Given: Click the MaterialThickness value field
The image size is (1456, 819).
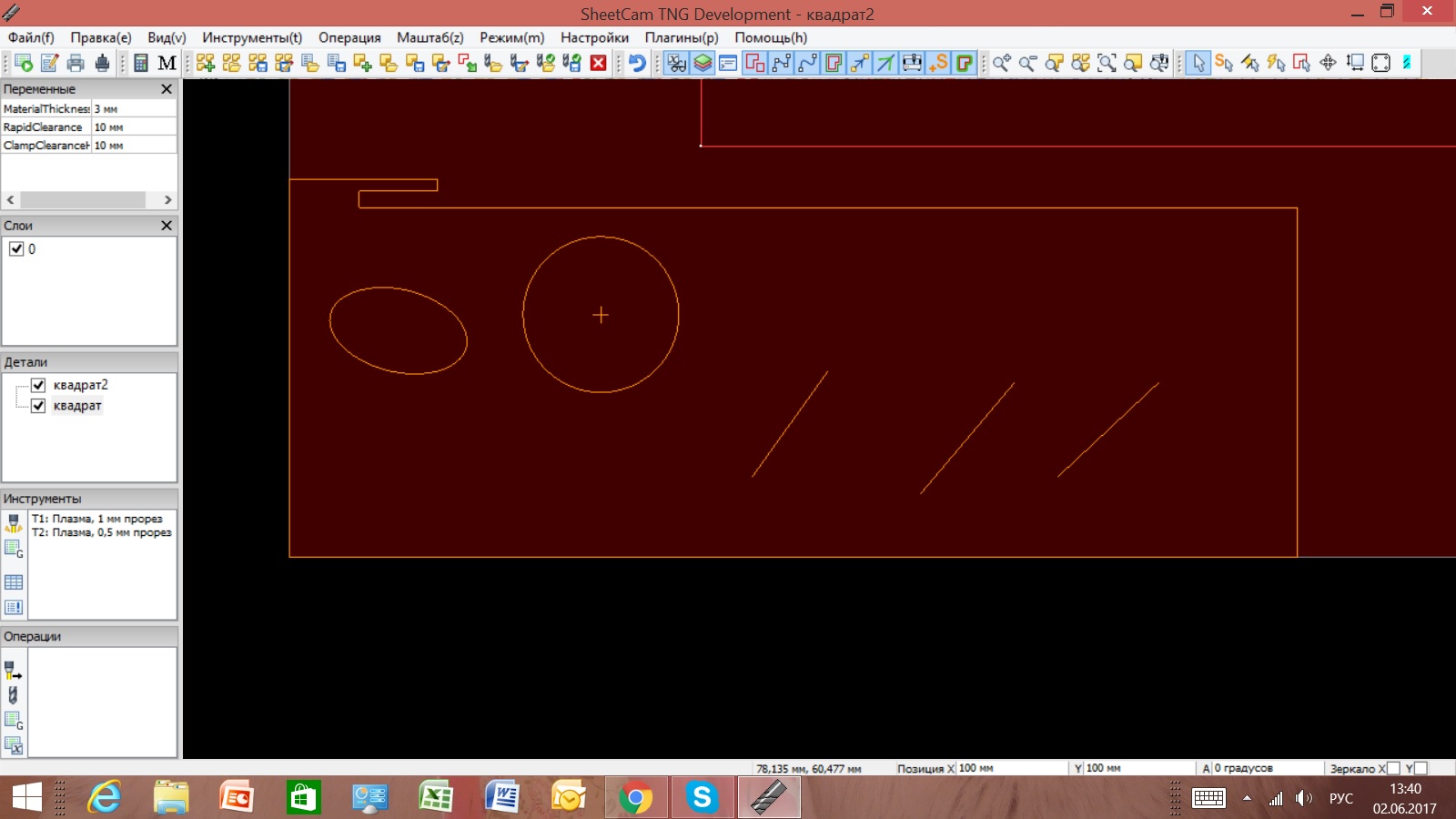Looking at the screenshot, I should [x=134, y=108].
